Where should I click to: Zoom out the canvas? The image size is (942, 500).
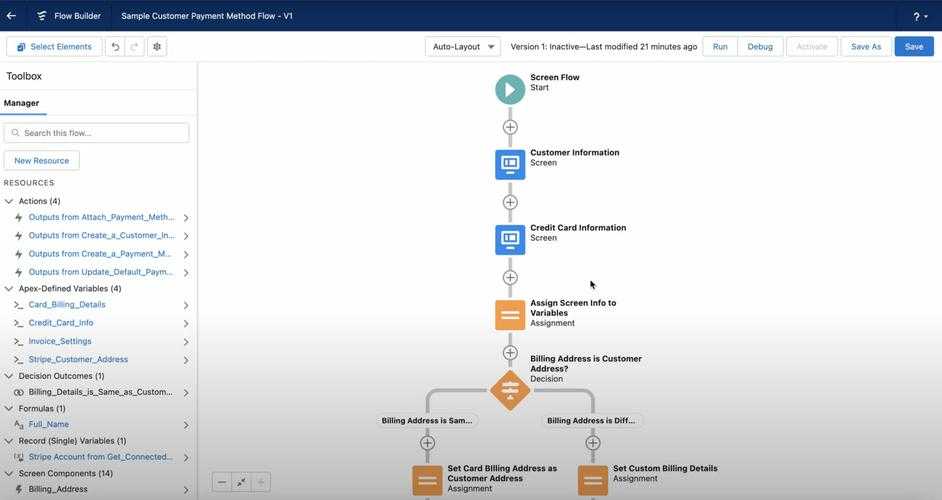tap(222, 482)
